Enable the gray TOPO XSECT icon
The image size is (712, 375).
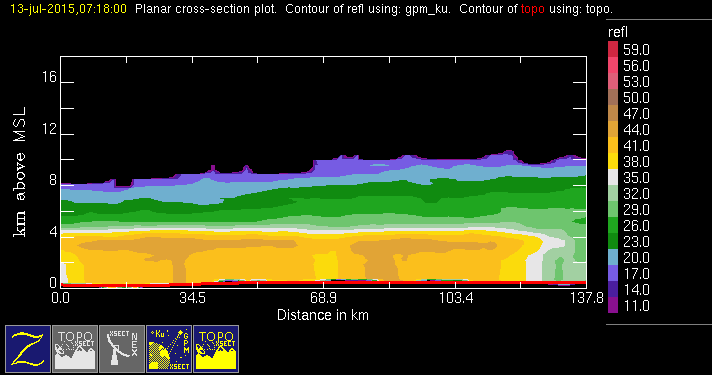pos(75,349)
